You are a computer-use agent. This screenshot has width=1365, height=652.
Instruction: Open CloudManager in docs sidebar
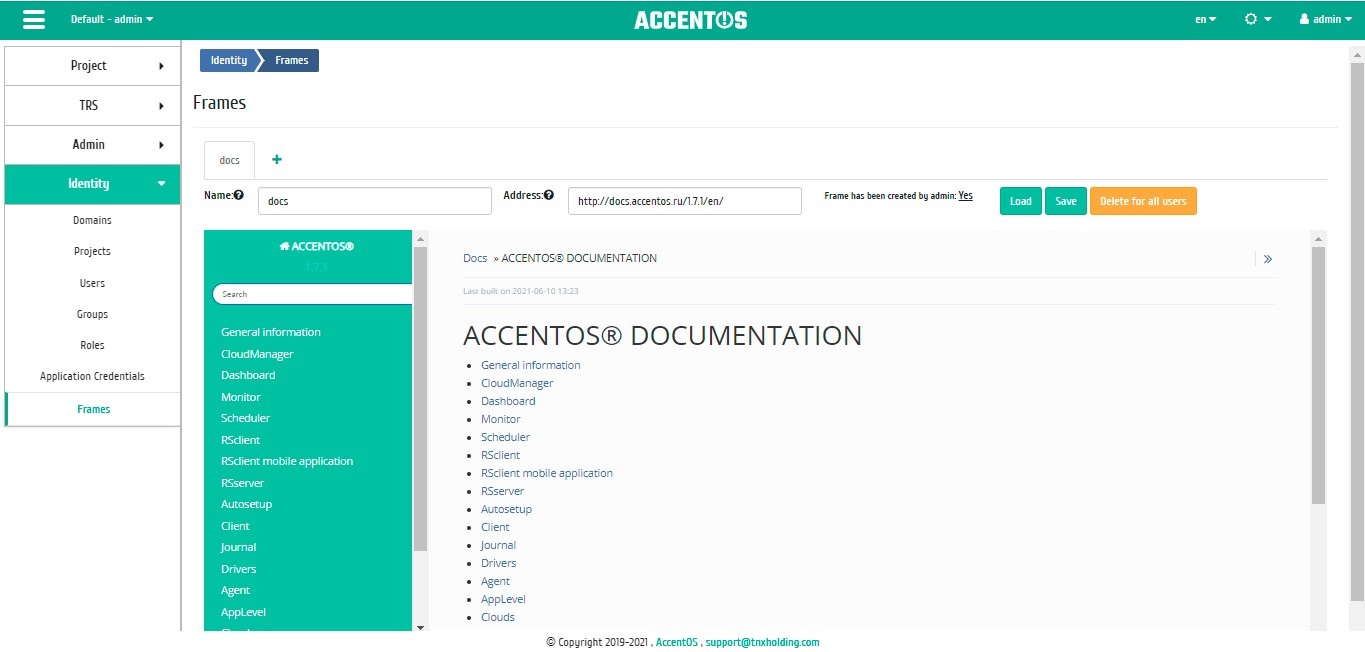257,354
